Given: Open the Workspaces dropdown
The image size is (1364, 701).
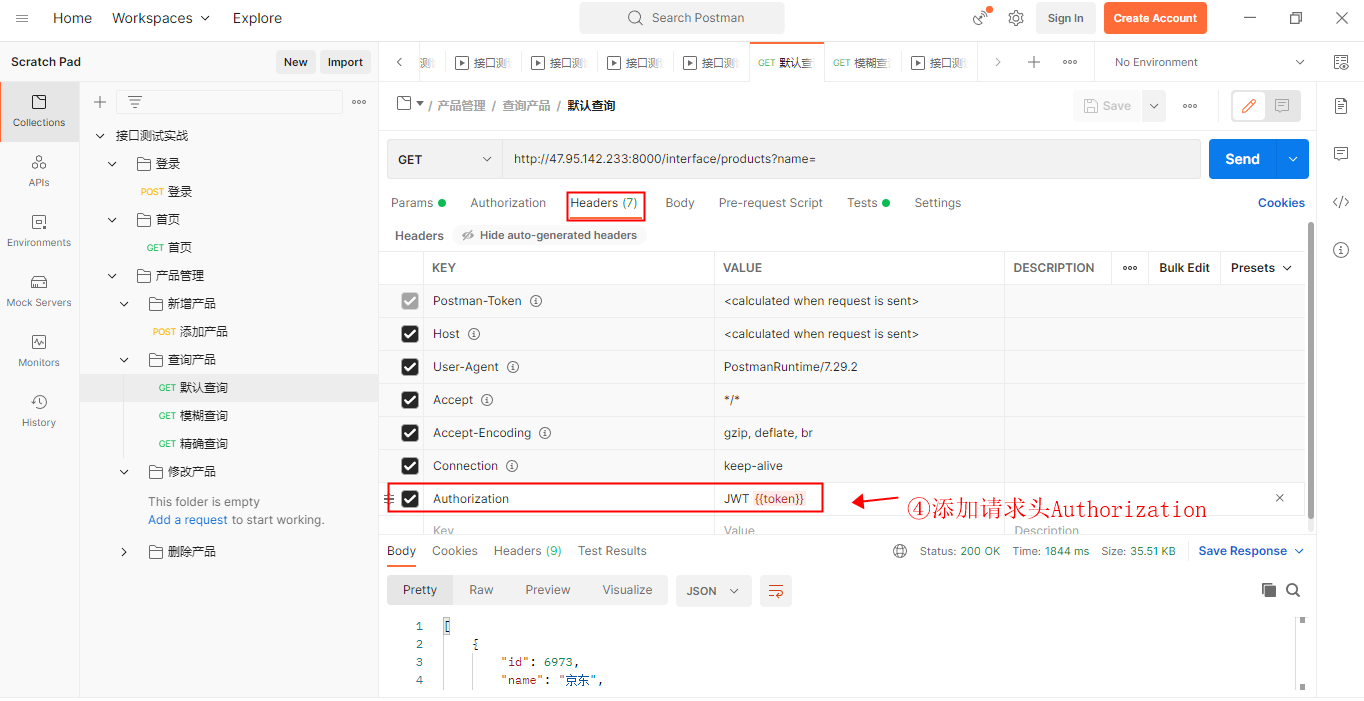Looking at the screenshot, I should tap(161, 18).
